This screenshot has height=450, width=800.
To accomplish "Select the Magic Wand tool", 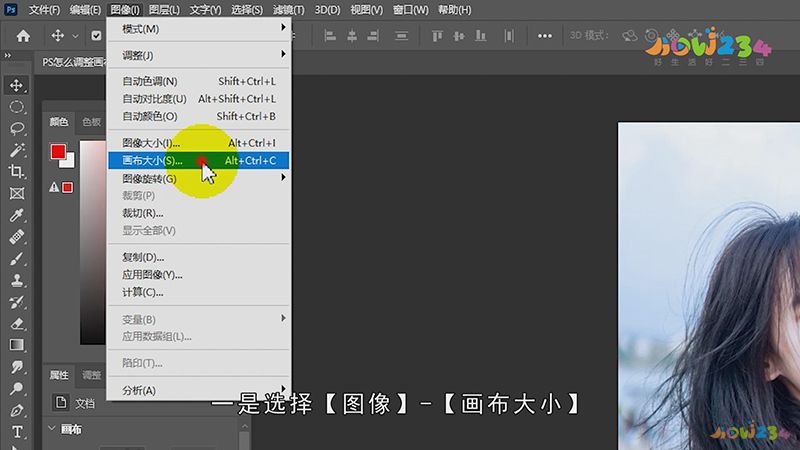I will tap(16, 149).
